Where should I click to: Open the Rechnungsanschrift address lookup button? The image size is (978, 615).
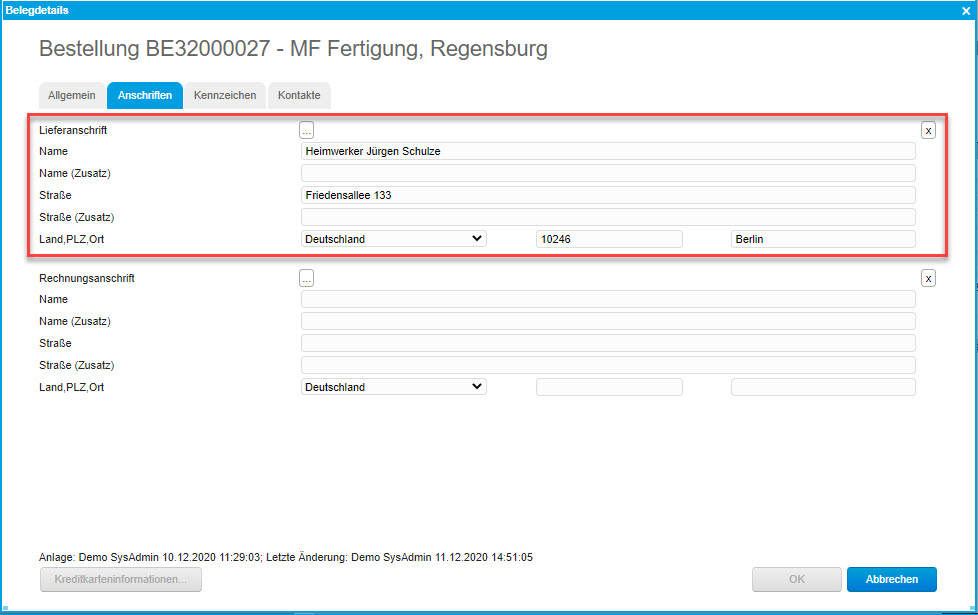tap(307, 278)
